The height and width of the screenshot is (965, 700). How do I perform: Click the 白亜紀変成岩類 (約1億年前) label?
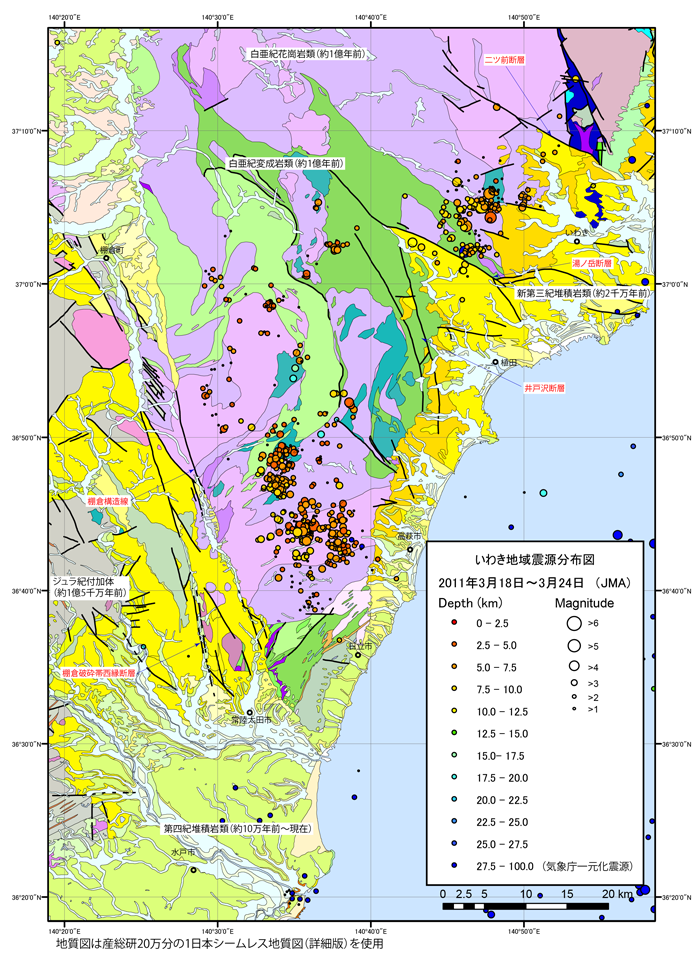tap(286, 164)
